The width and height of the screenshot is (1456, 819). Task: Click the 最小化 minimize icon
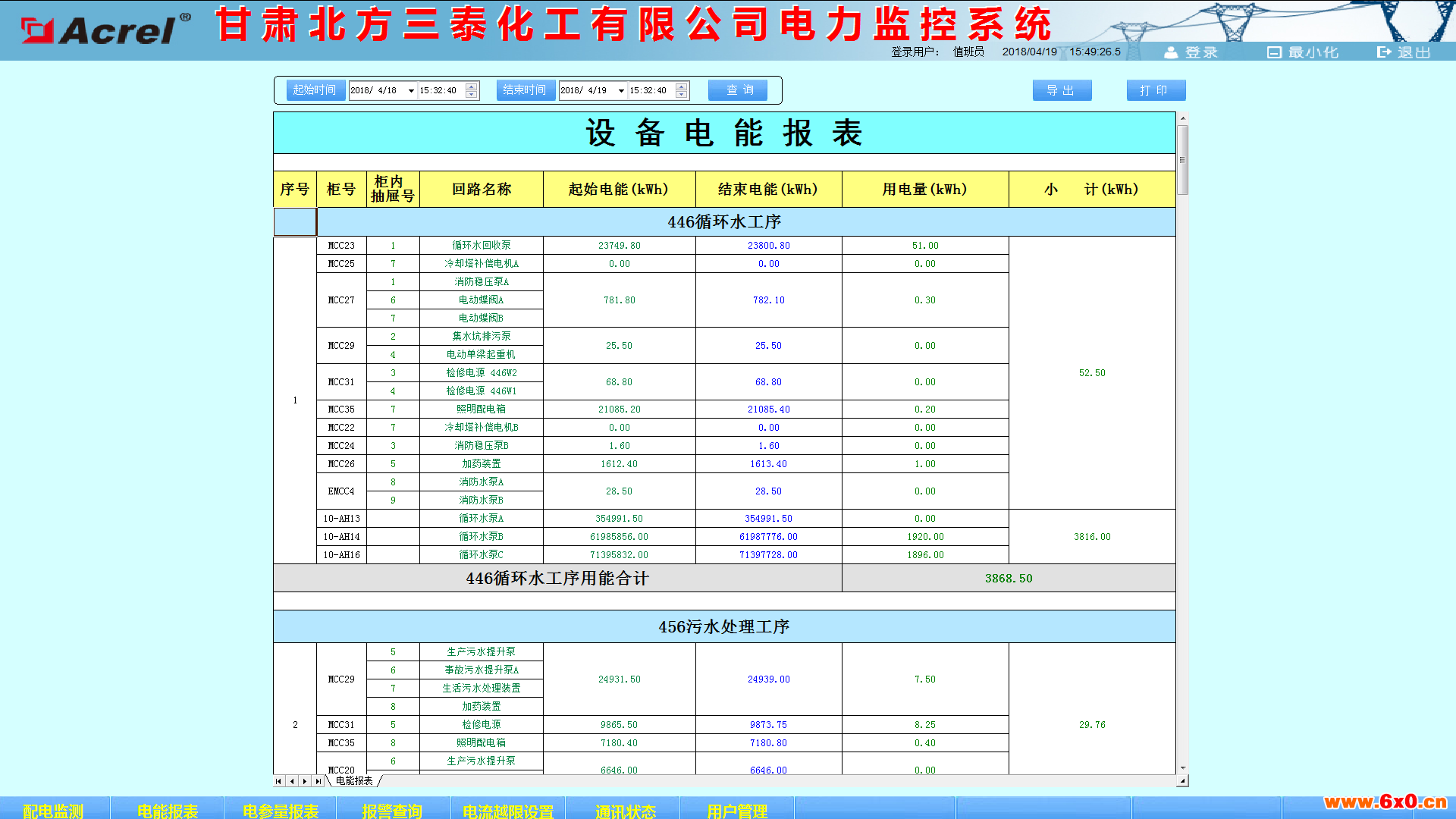click(x=1274, y=52)
